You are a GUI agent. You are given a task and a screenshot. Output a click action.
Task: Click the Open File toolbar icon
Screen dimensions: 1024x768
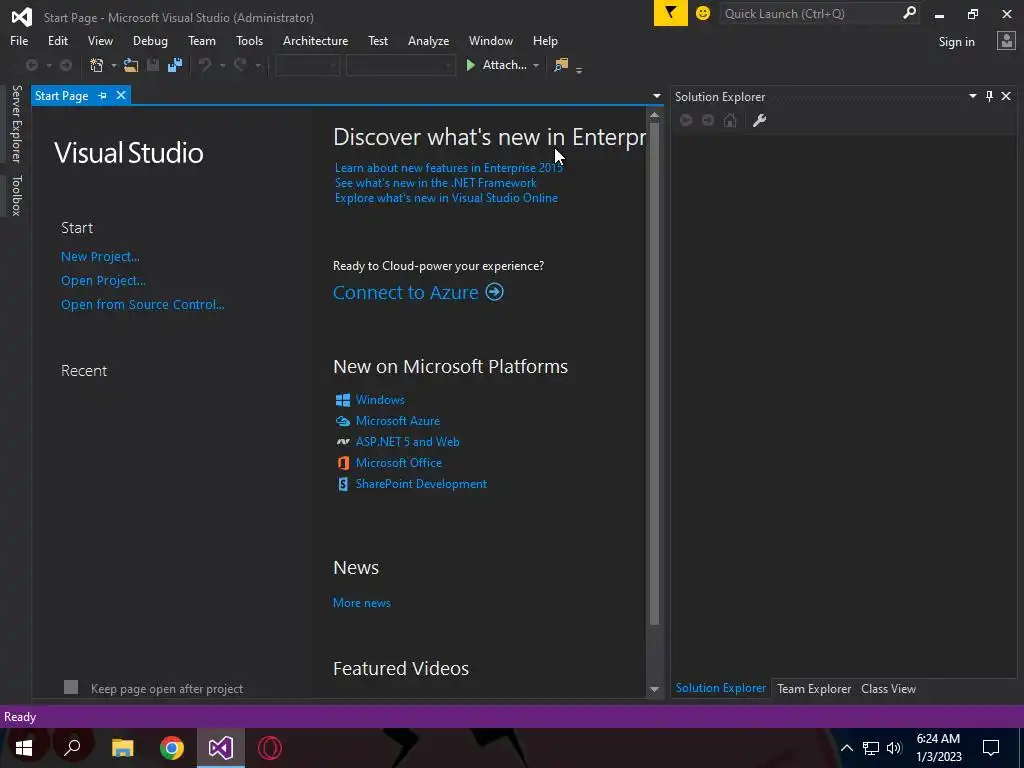click(x=131, y=65)
